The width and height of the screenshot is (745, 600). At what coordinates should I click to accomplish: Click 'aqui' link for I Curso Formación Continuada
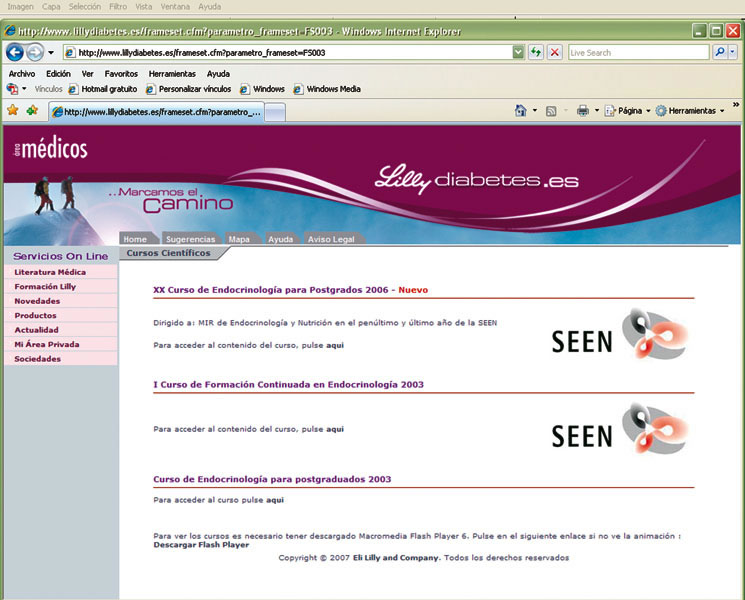(x=335, y=429)
